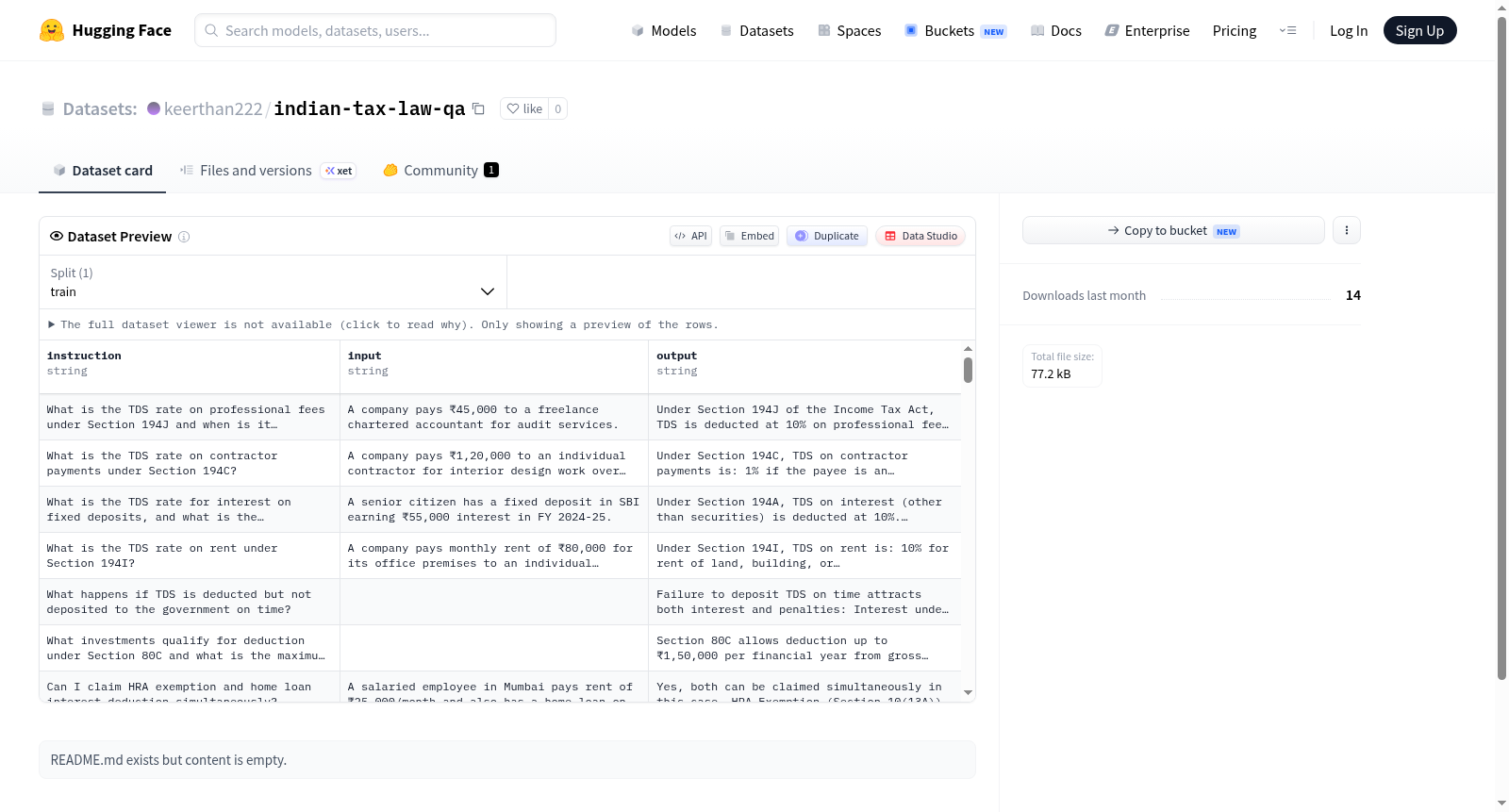The height and width of the screenshot is (812, 1509).
Task: Click the info icon beside Dataset Preview
Action: tap(184, 237)
